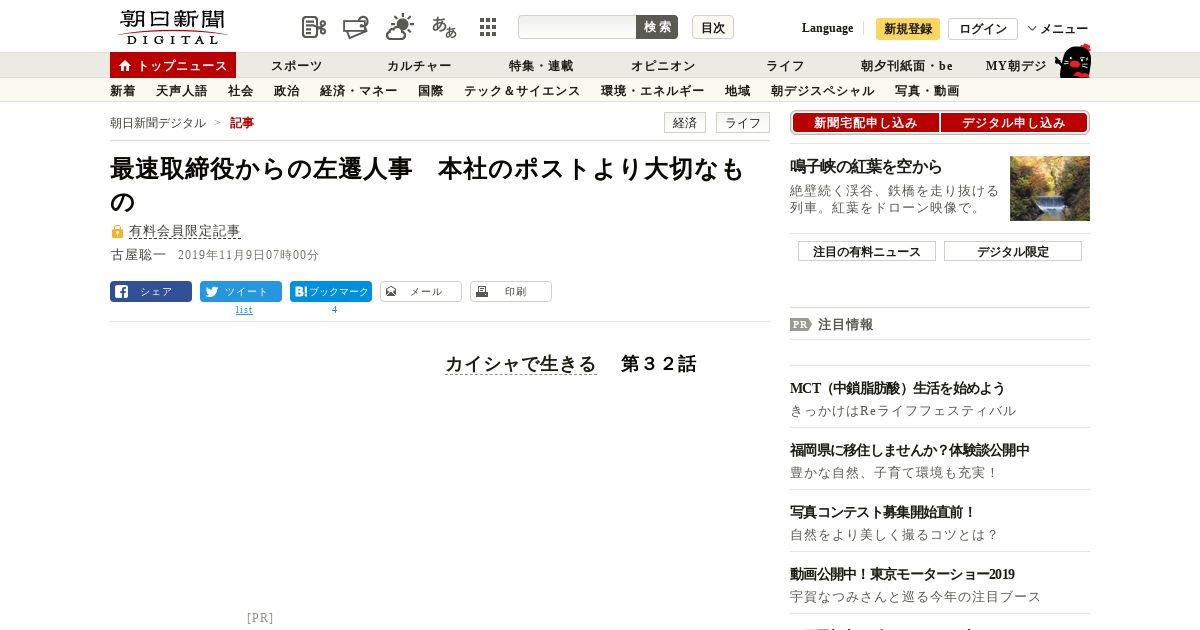1200x630 pixels.
Task: Open the weather sun-and-cloud icon
Action: pyautogui.click(x=400, y=27)
